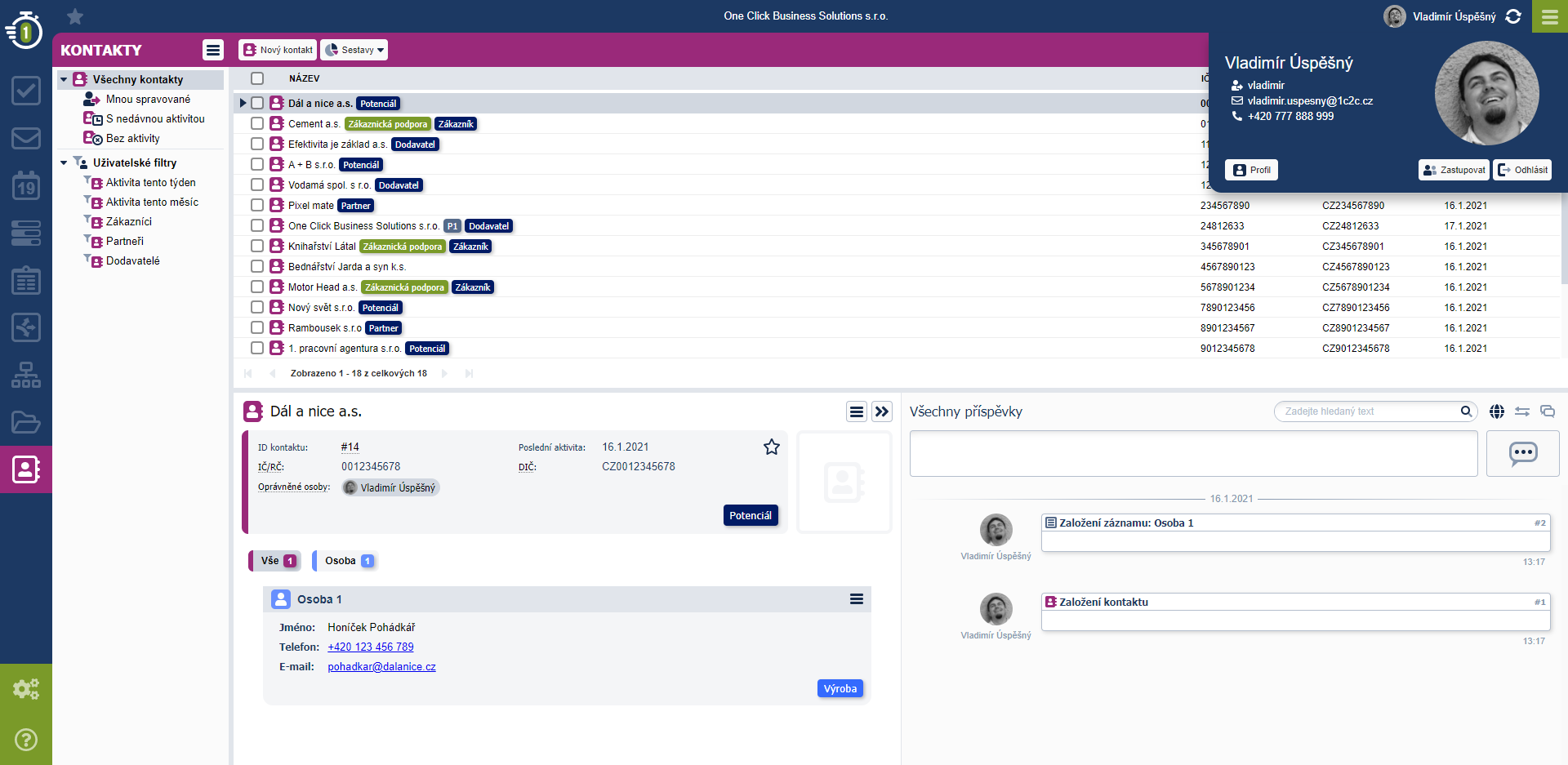Select S nedávnou aktivitou filter
Viewport: 1568px width, 765px height.
click(155, 118)
